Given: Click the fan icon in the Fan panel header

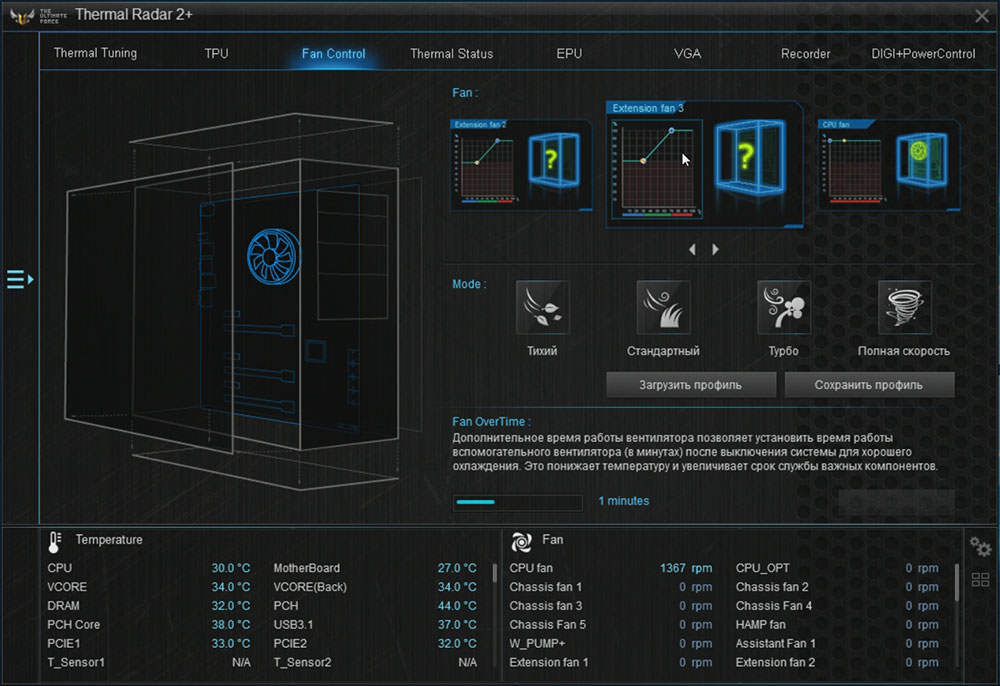Looking at the screenshot, I should (521, 541).
